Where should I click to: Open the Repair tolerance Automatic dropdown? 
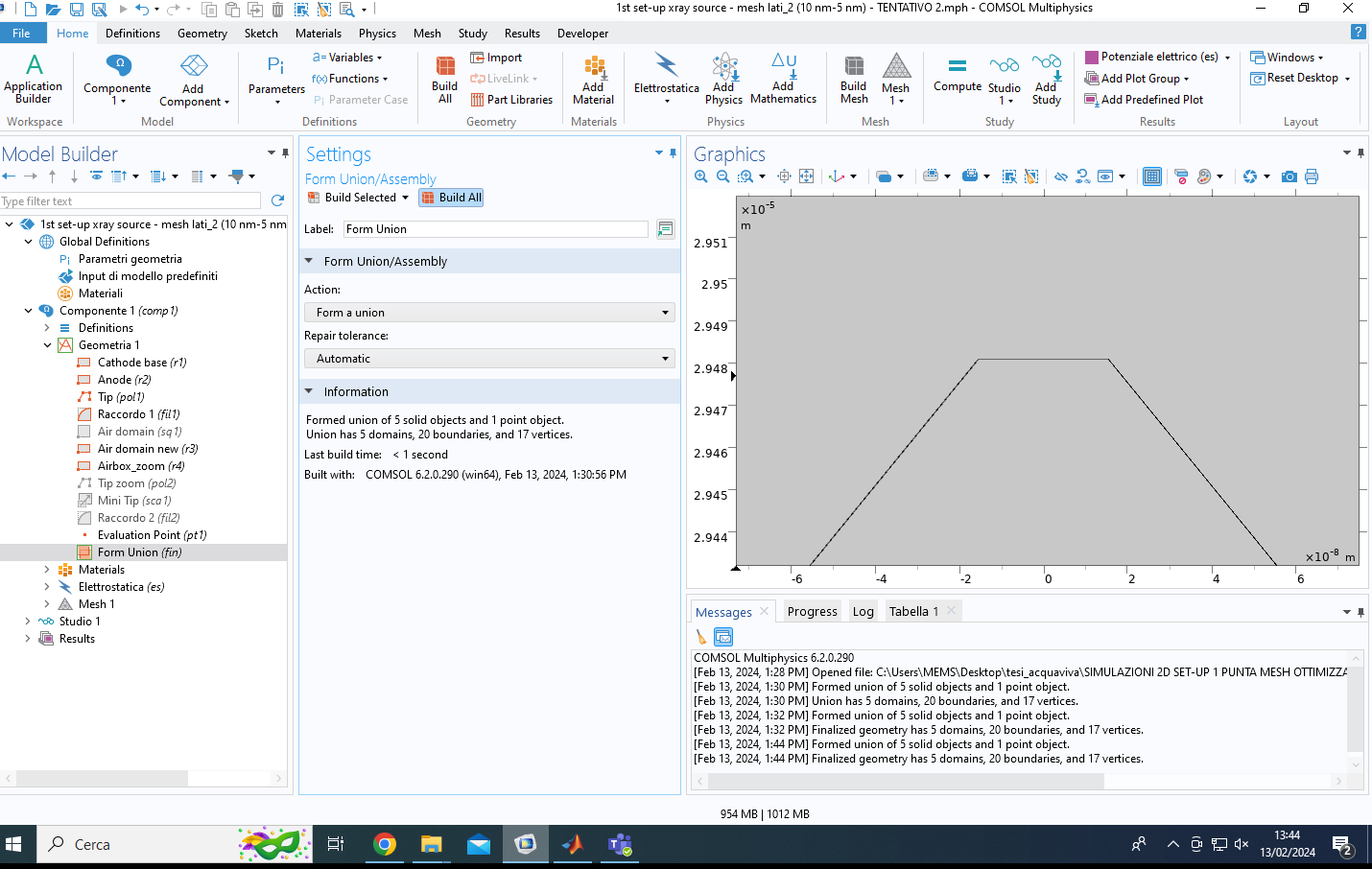pyautogui.click(x=489, y=359)
